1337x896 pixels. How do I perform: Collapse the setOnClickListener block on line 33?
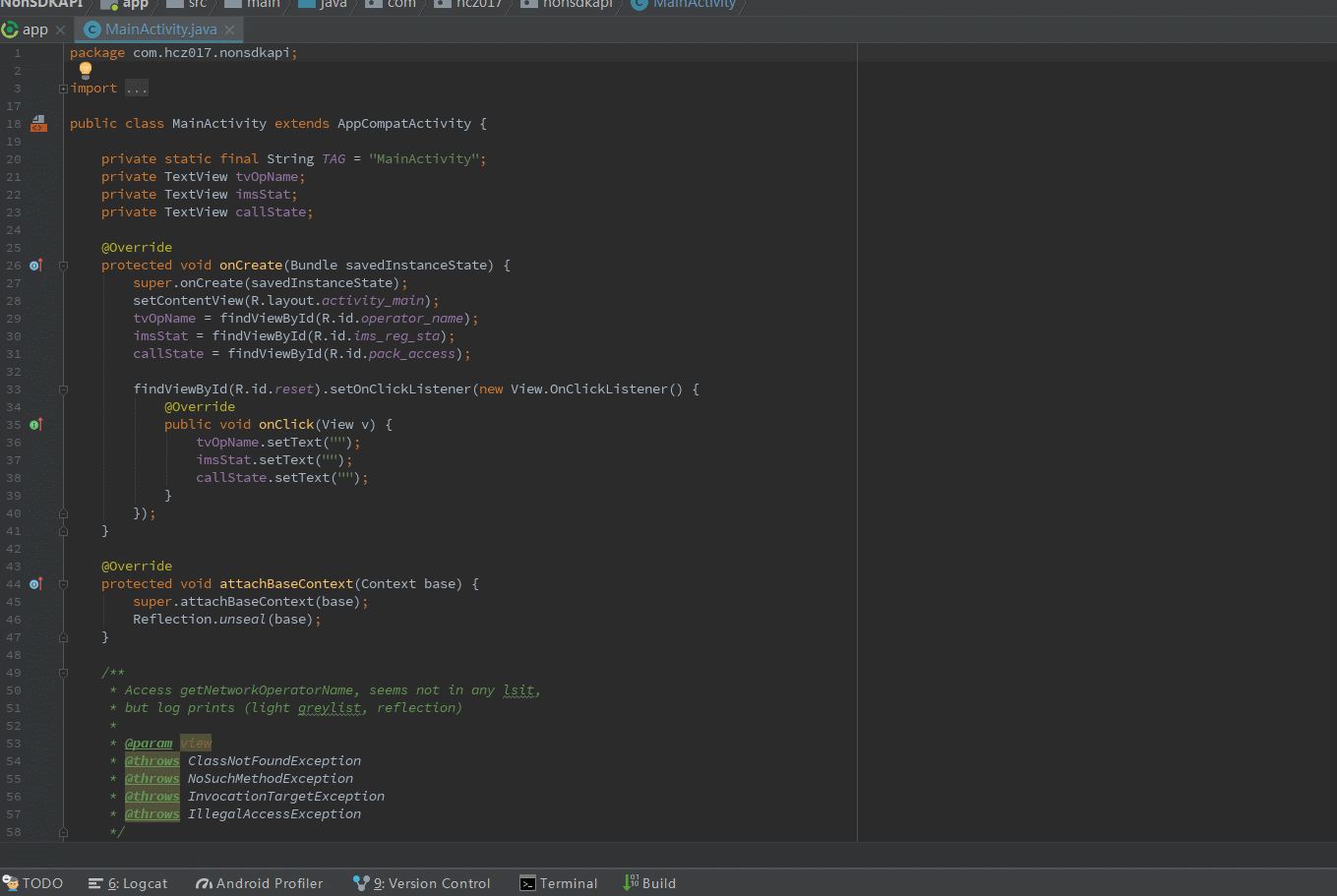[63, 389]
